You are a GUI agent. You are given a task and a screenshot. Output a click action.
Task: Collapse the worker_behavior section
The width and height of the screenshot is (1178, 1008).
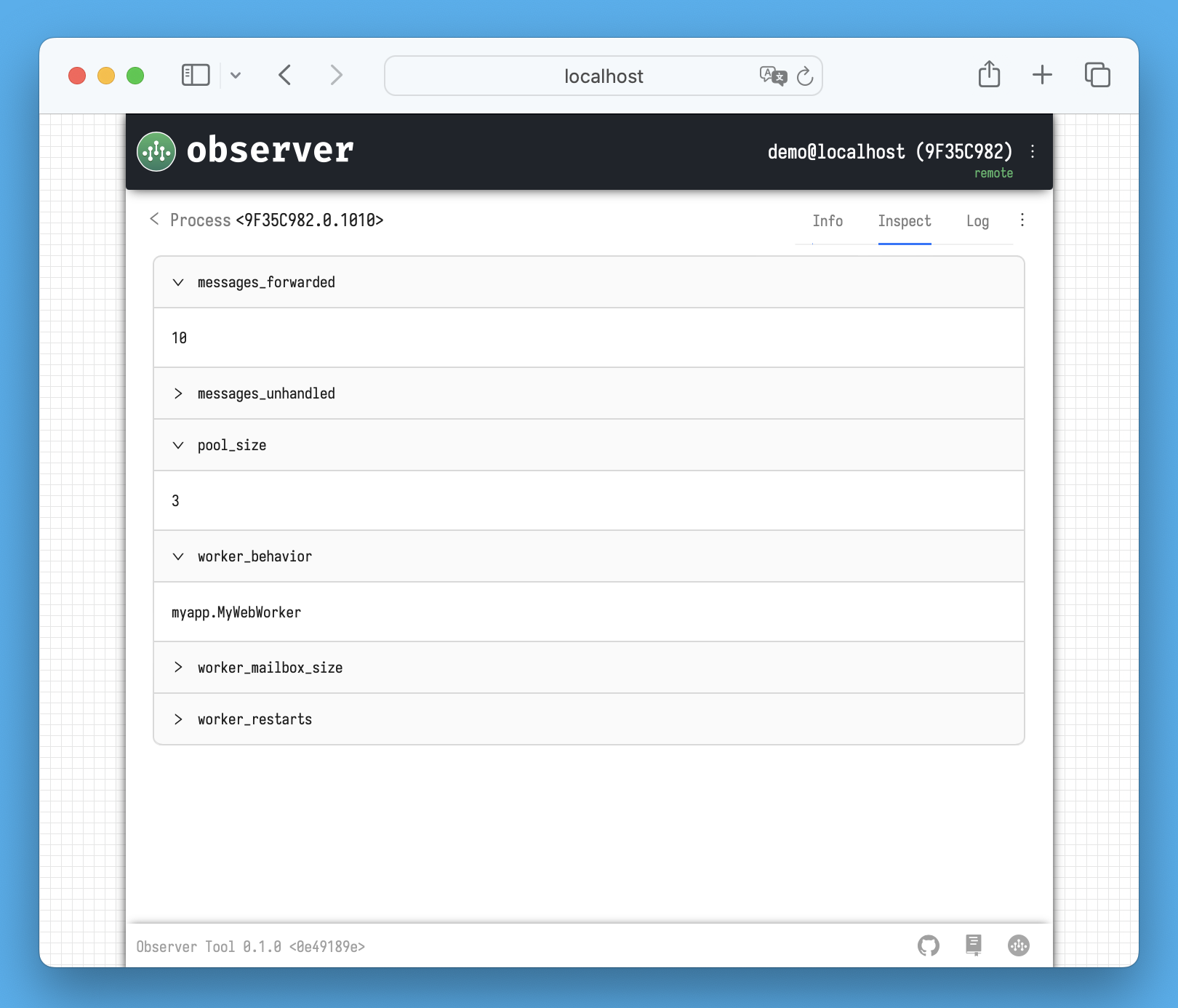click(x=178, y=556)
